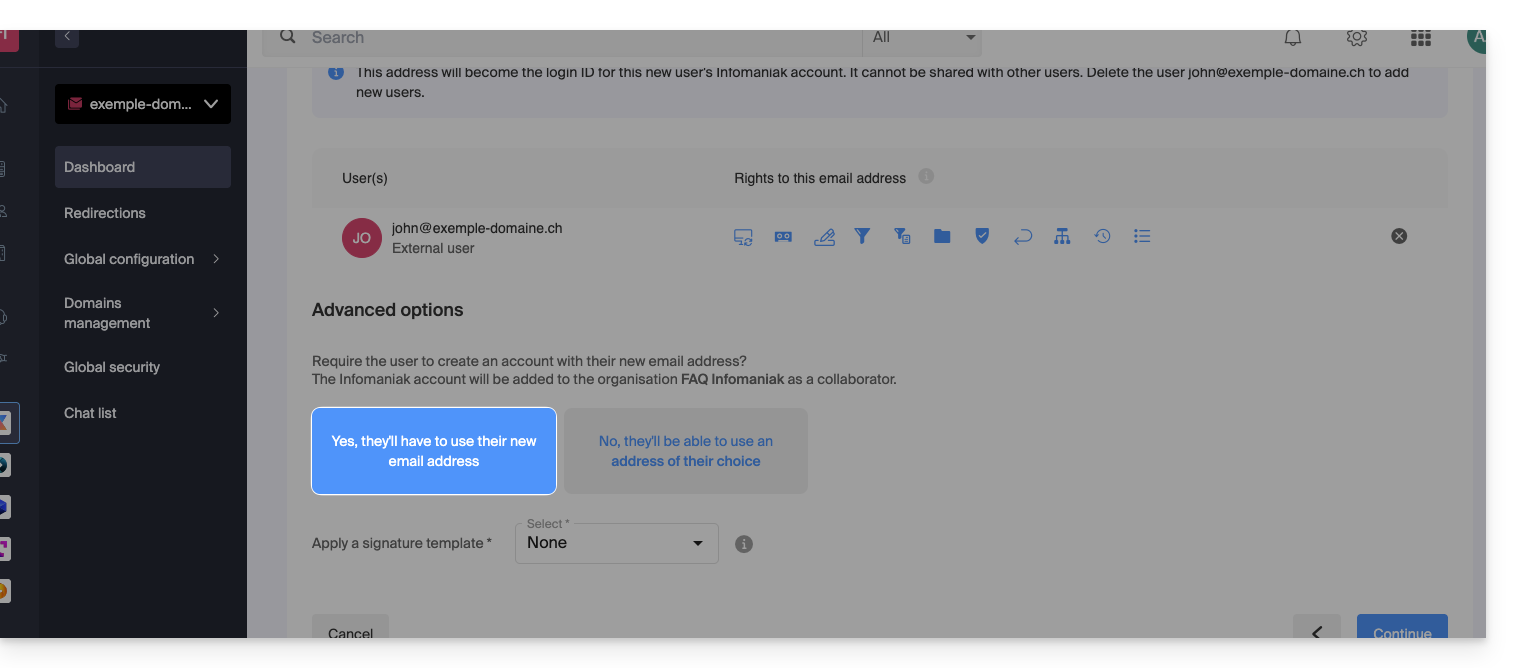Screen dimensions: 1516x668
Task: Expand Global configuration submenu
Action: point(142,259)
